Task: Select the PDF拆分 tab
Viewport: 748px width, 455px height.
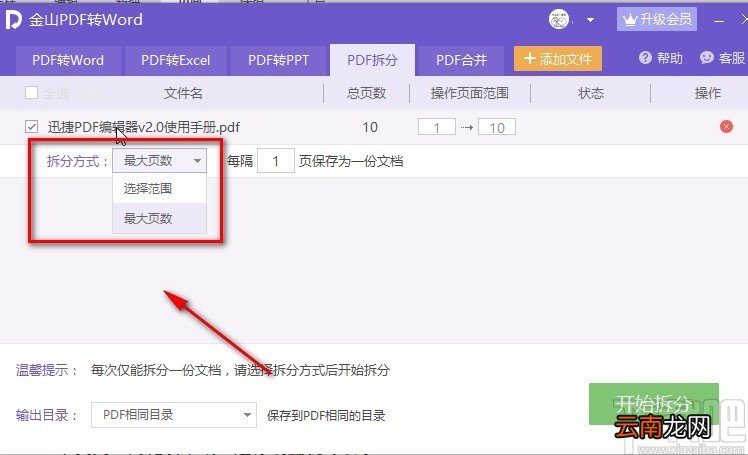Action: tap(372, 60)
